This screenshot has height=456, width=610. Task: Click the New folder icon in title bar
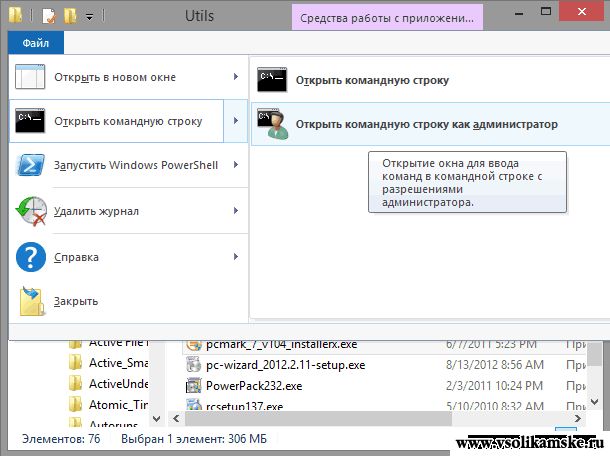click(x=70, y=16)
